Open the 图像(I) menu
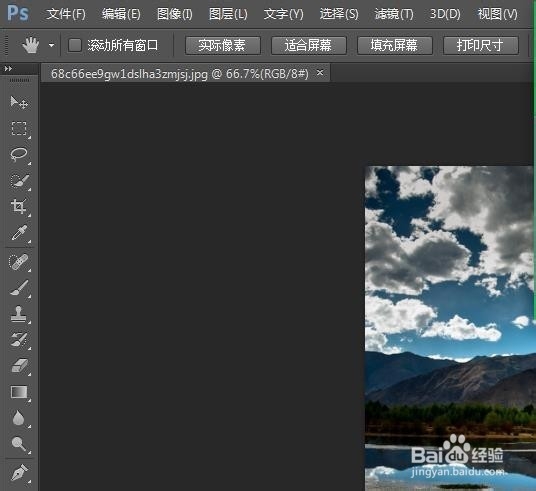 175,14
